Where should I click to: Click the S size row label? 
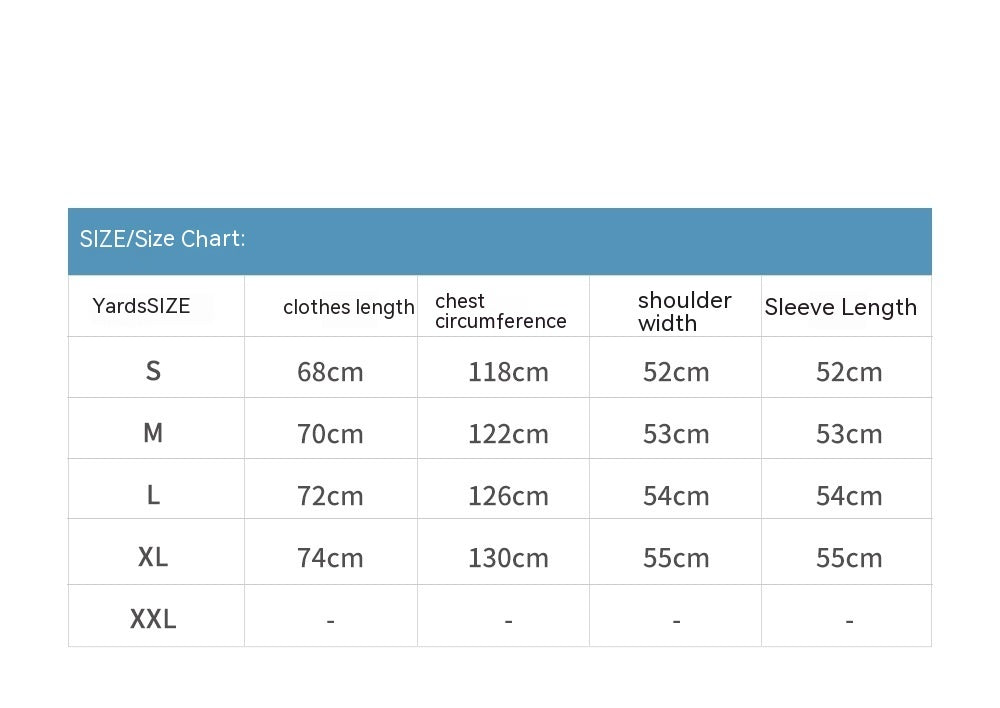[x=153, y=371]
